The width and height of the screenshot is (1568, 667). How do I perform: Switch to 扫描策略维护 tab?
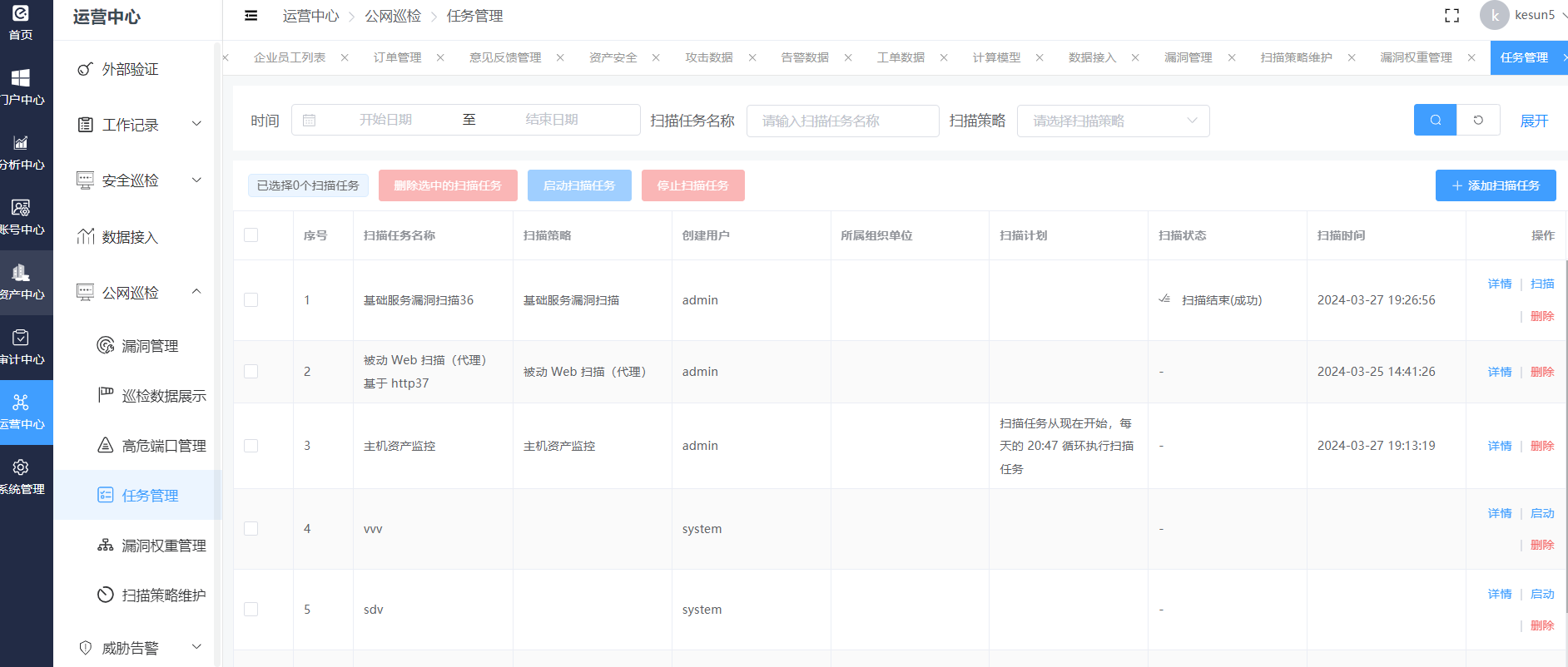[1296, 57]
